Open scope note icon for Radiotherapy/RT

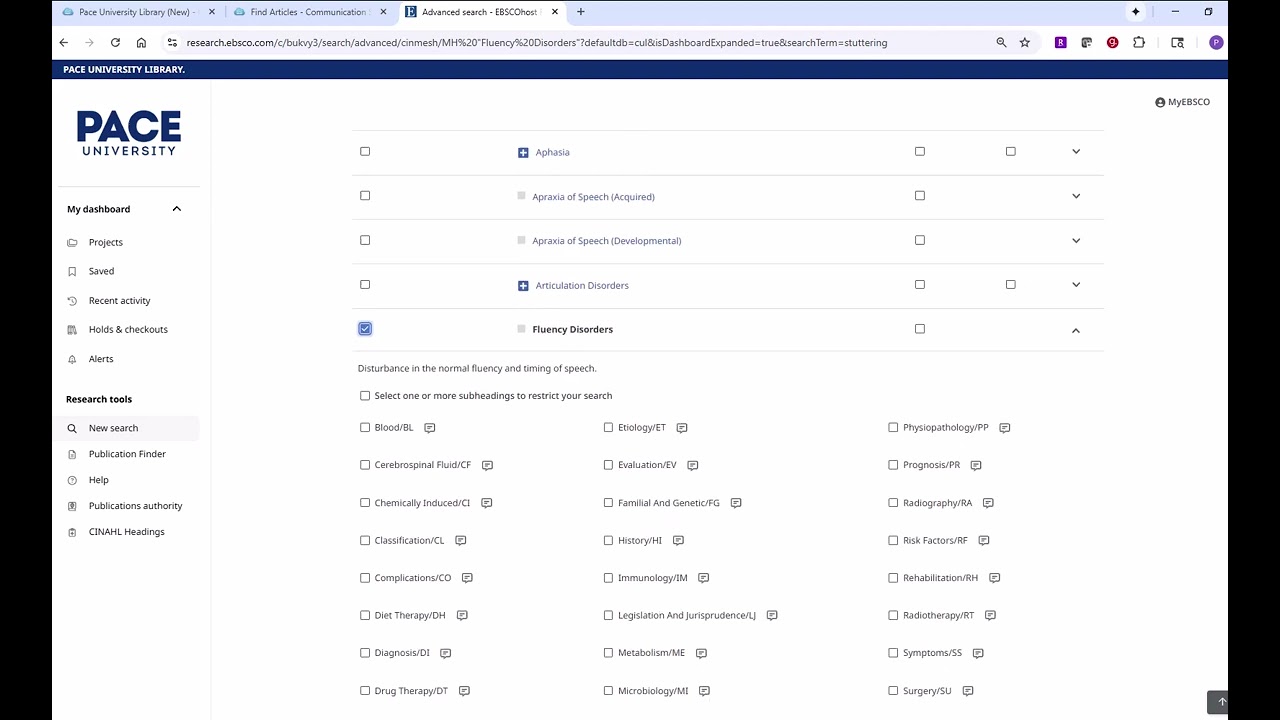[x=990, y=616]
